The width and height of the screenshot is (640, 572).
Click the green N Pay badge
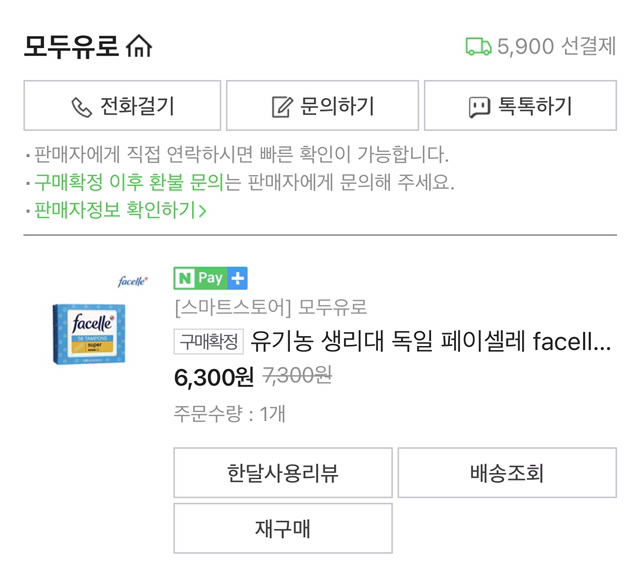click(x=200, y=278)
